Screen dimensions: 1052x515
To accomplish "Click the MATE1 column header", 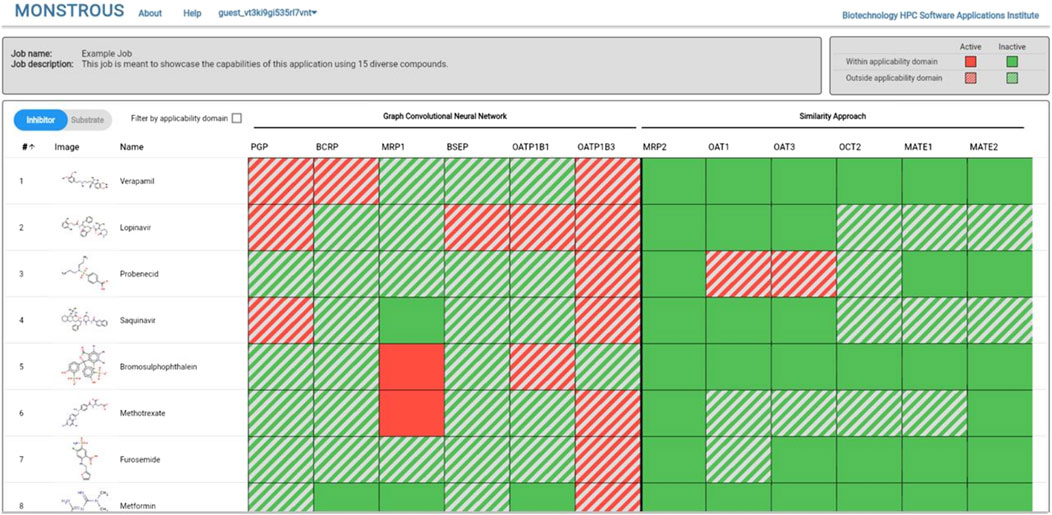I will pos(917,147).
